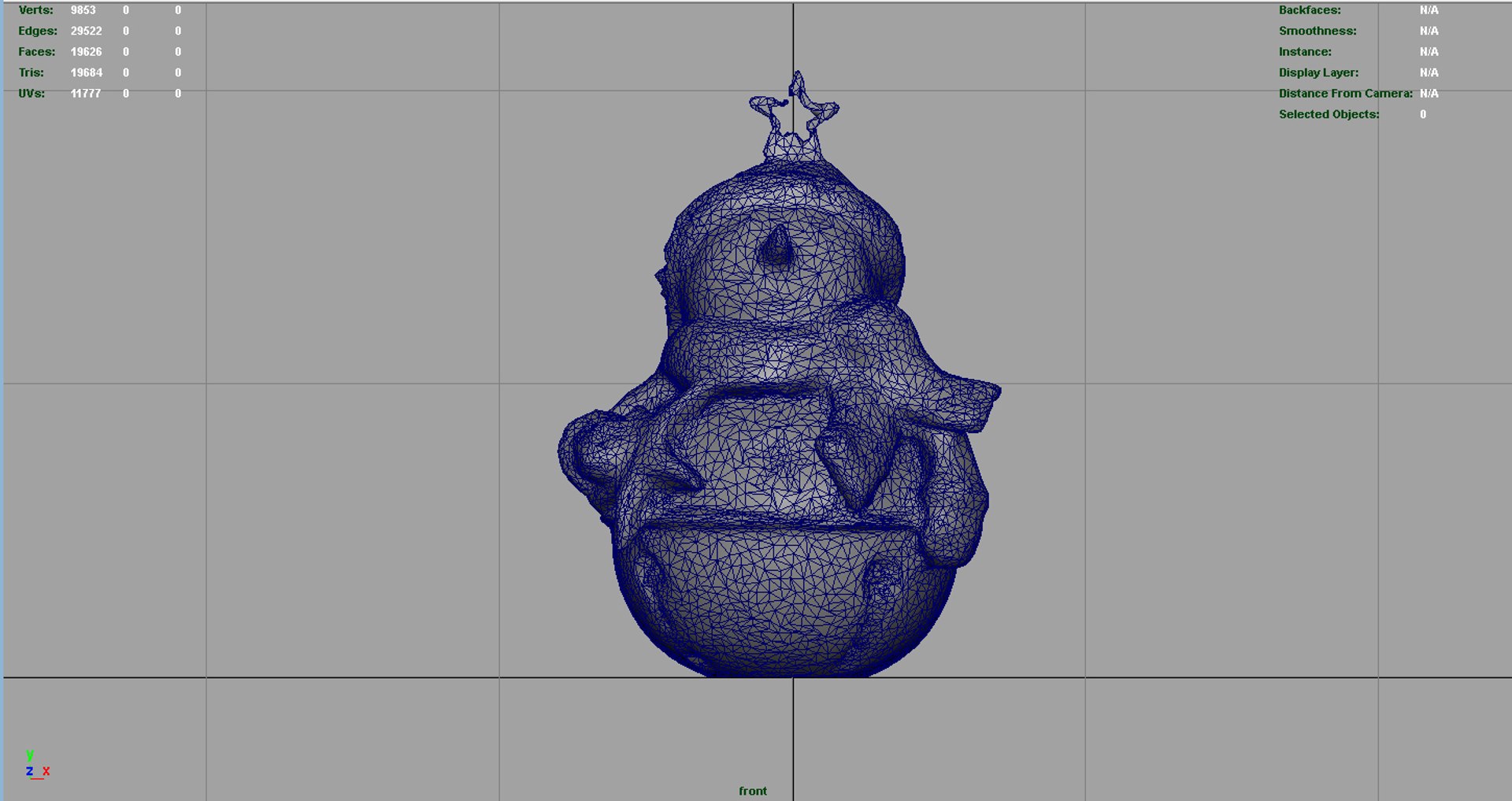Image resolution: width=1512 pixels, height=801 pixels.
Task: Click the N/A value beside Smoothness
Action: tap(1429, 31)
